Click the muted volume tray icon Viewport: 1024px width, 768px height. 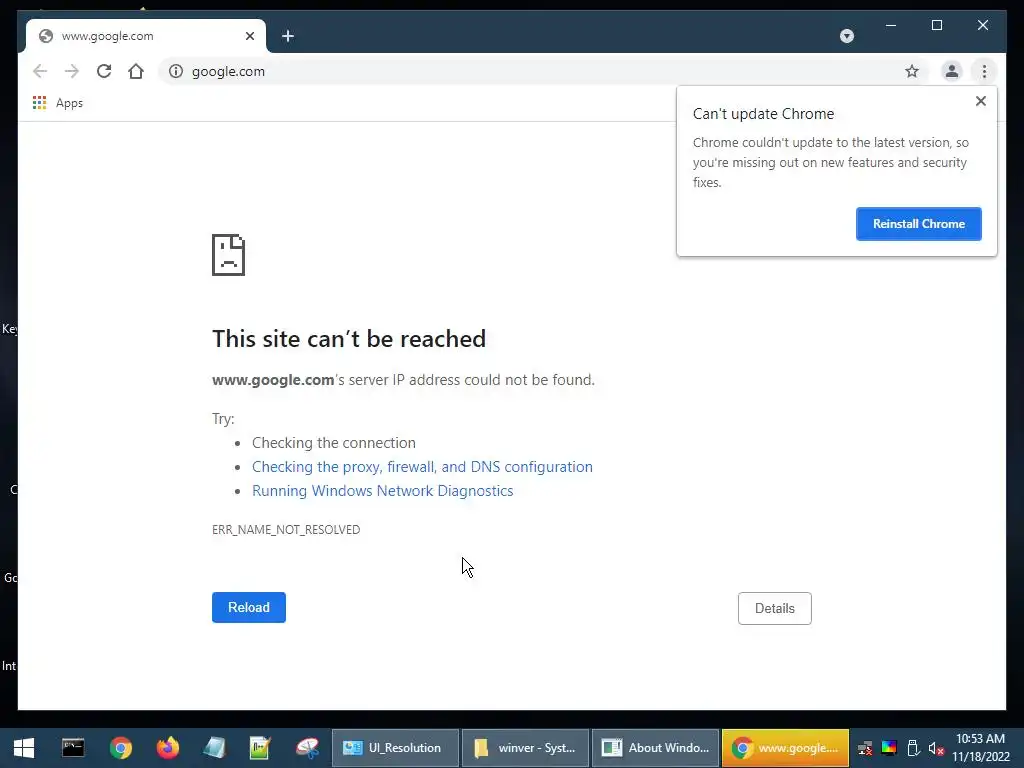pyautogui.click(x=936, y=748)
